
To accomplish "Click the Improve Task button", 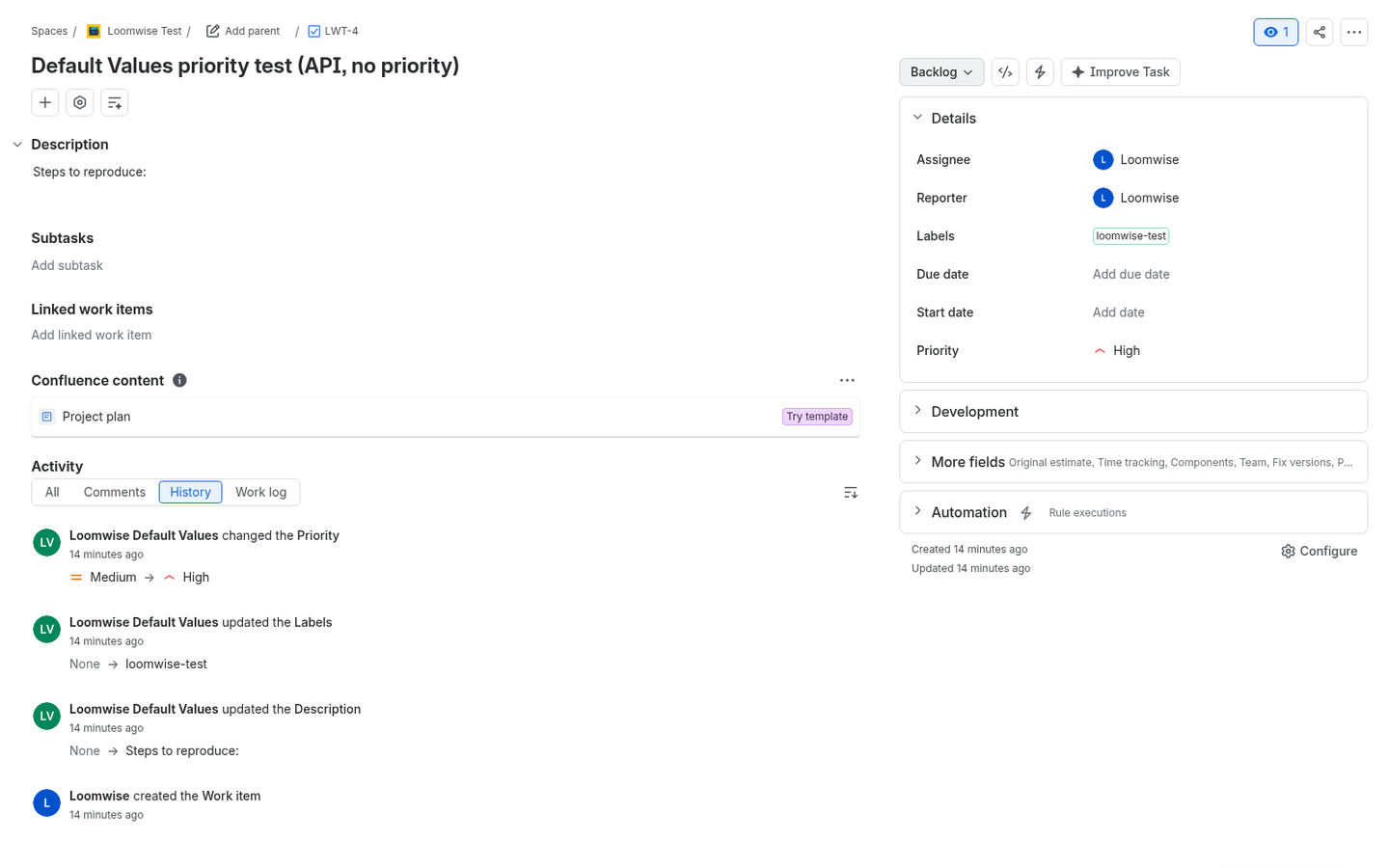I will click(x=1120, y=72).
